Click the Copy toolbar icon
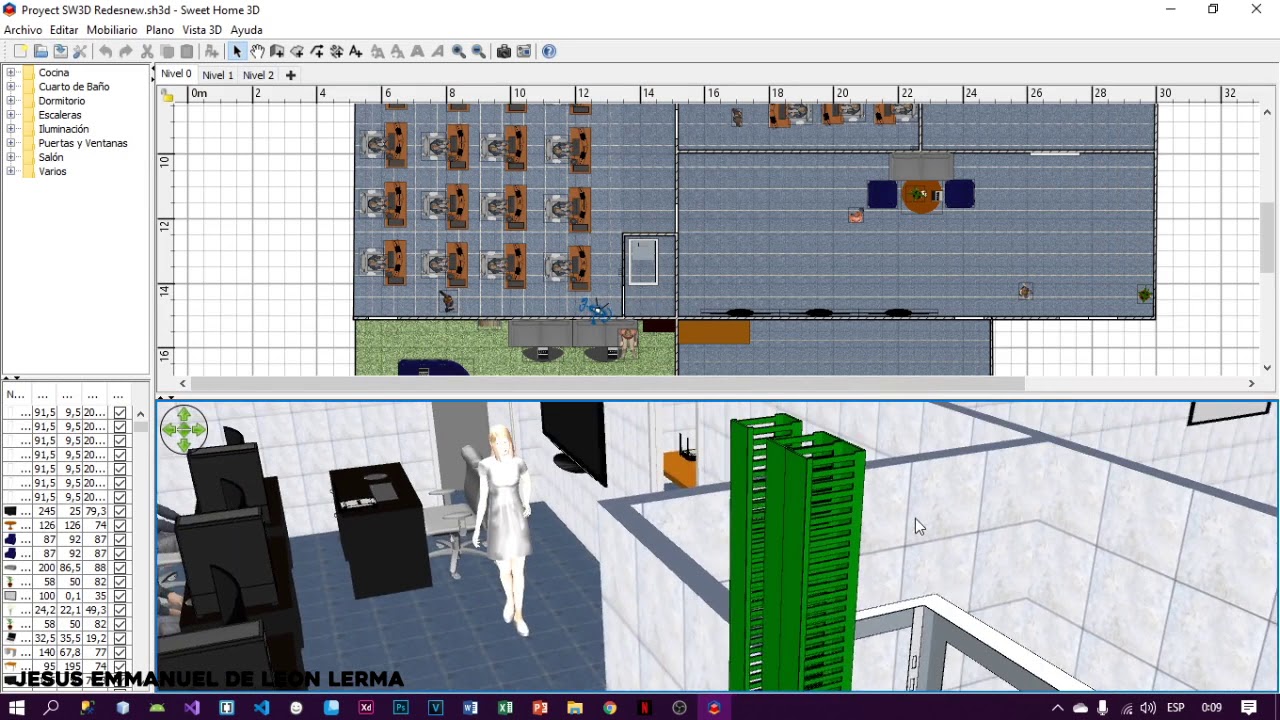This screenshot has width=1280, height=720. pyautogui.click(x=167, y=51)
